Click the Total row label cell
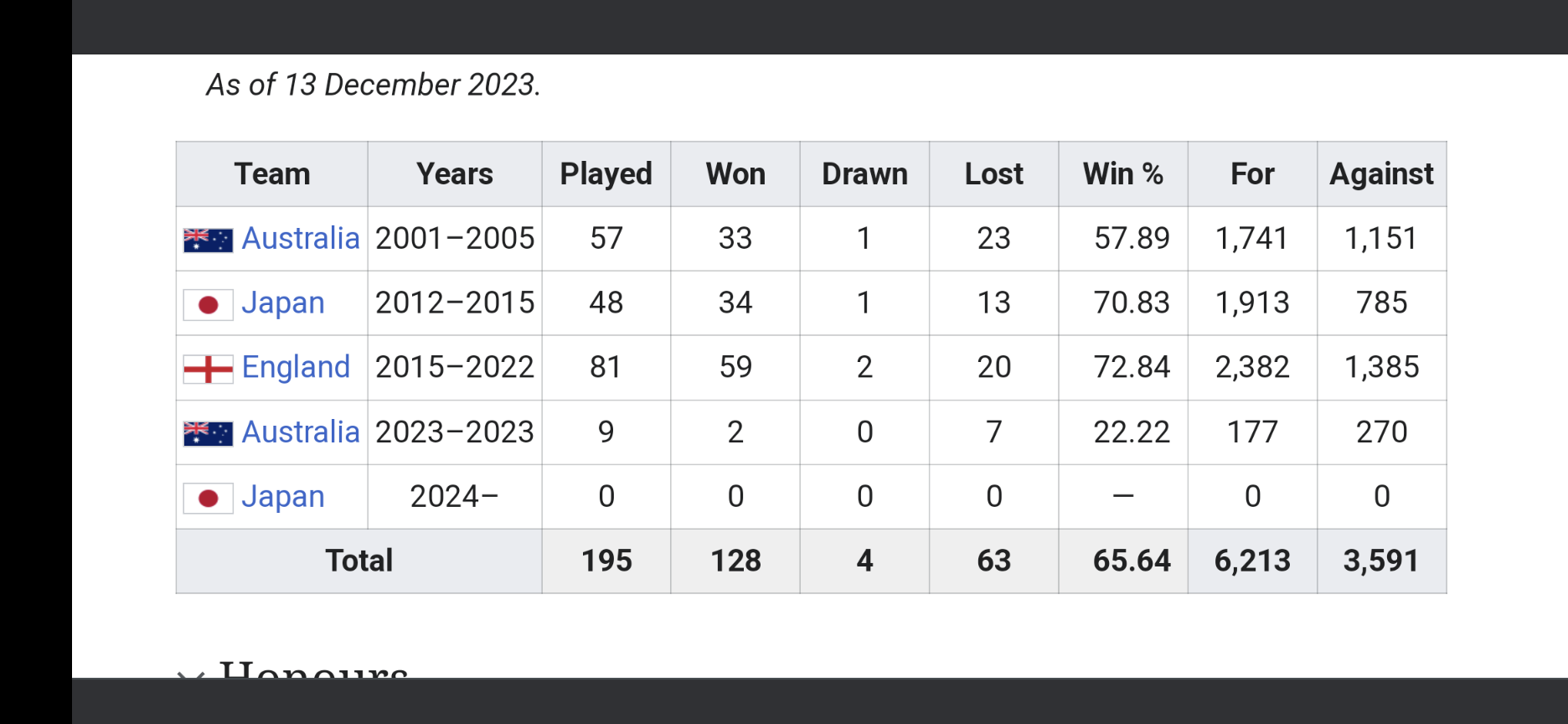The image size is (1568, 724). tap(358, 561)
